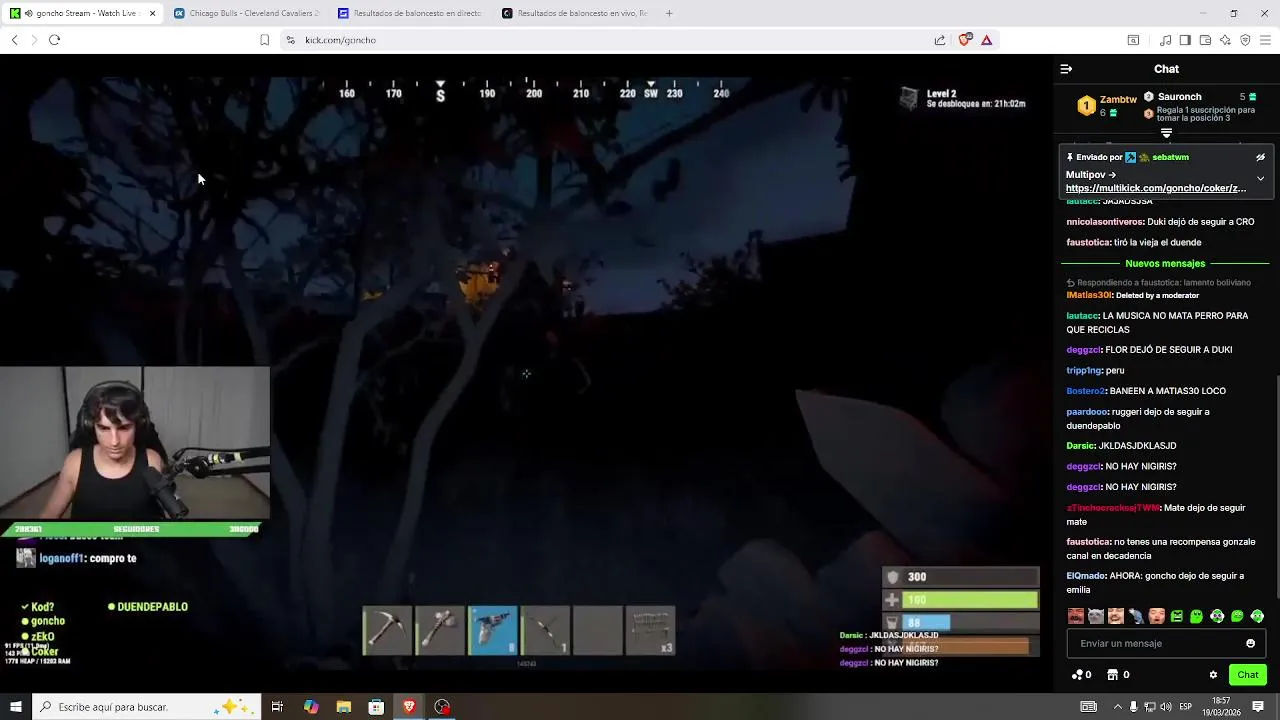Send message with the green Chat button

click(1247, 675)
